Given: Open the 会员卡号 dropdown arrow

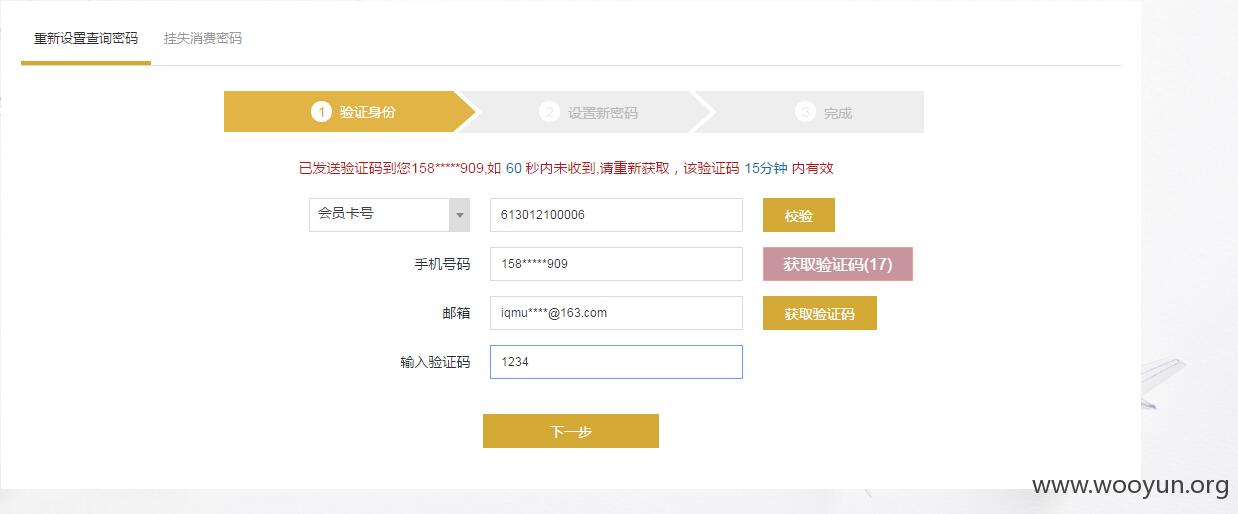Looking at the screenshot, I should click(x=459, y=215).
